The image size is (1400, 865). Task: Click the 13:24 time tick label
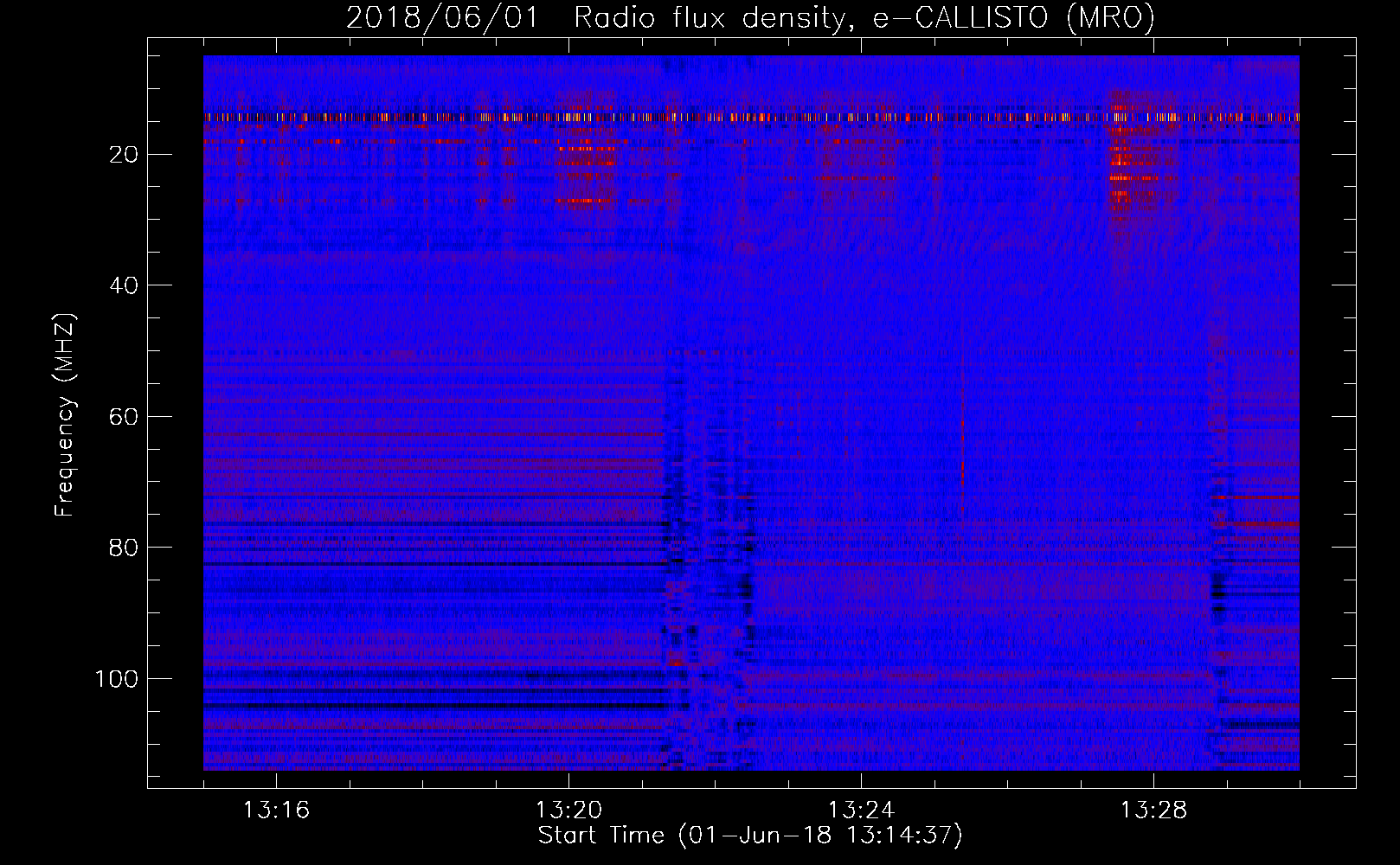point(861,811)
